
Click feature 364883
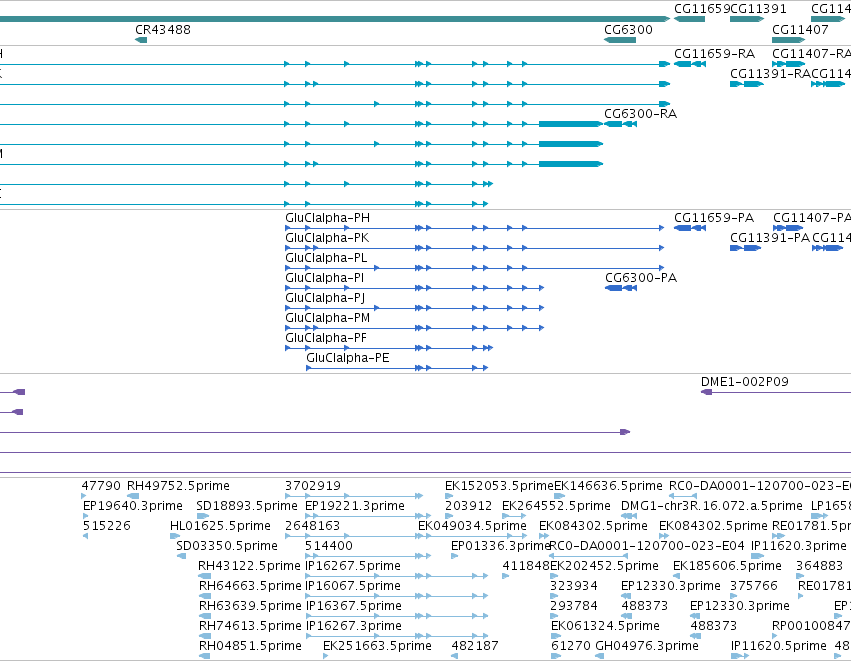(800, 576)
